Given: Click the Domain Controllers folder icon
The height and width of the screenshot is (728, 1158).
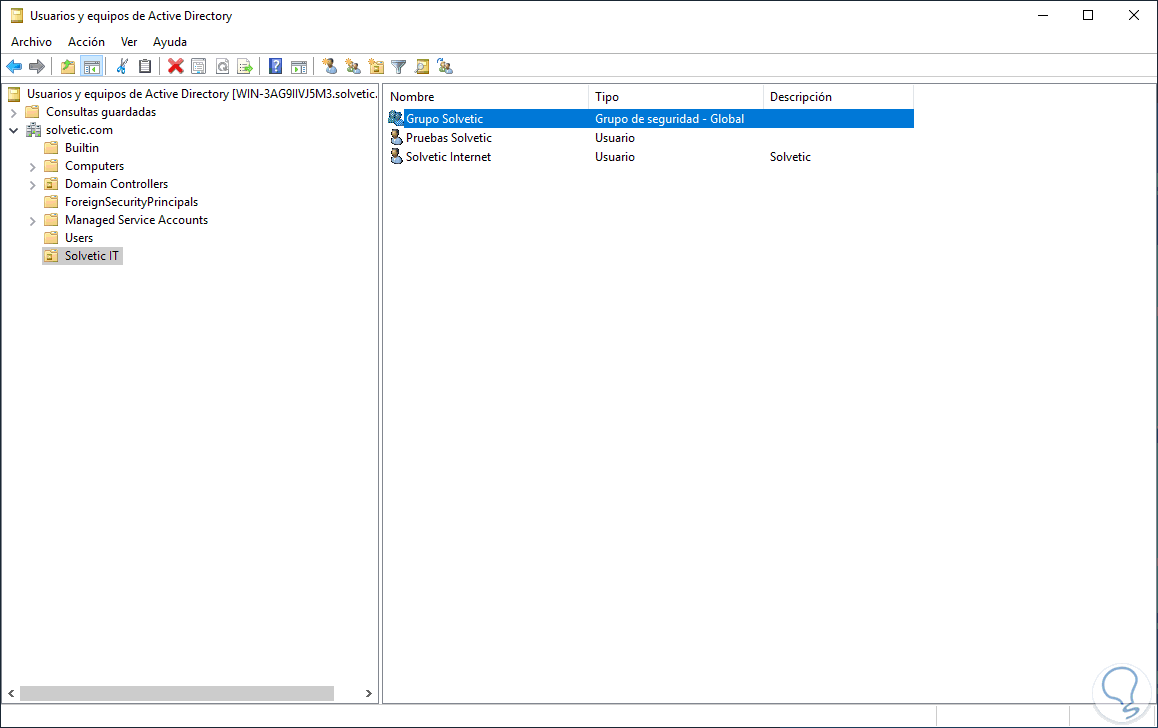Looking at the screenshot, I should [x=51, y=184].
